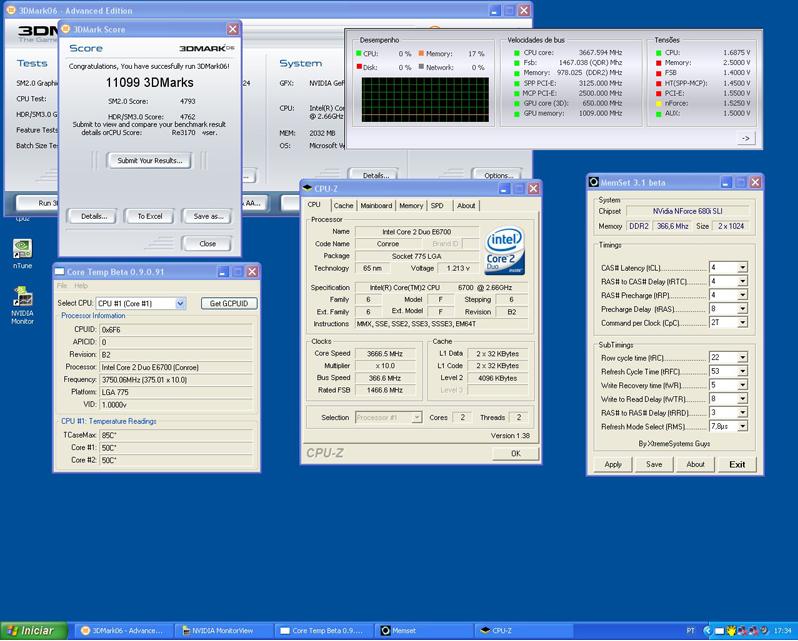Click the Frequency field in Core Temp
798x641 pixels.
coord(176,380)
